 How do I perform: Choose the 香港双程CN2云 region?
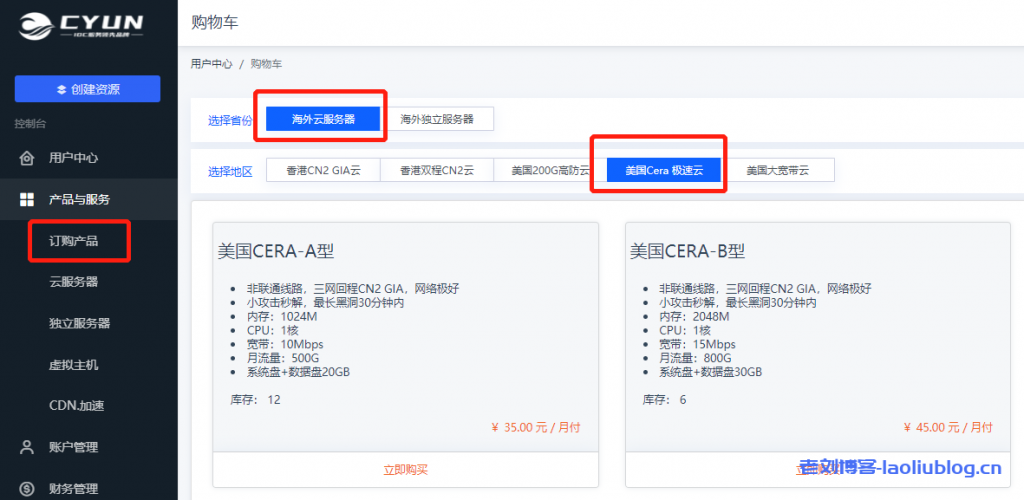click(x=437, y=170)
